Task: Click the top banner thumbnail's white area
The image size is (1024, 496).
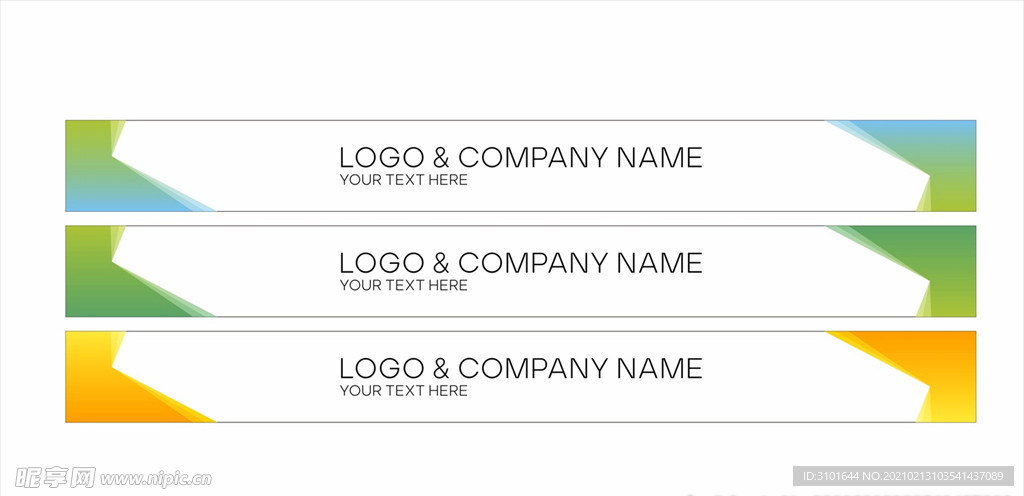Action: [520, 166]
